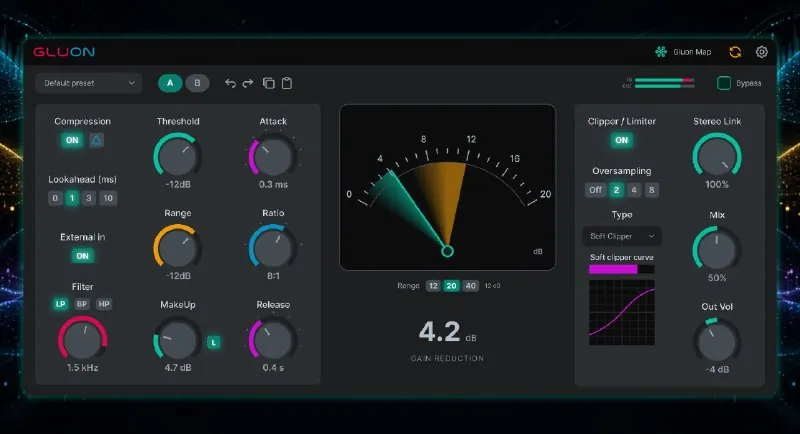Click the 0.4 s Release value
This screenshot has width=800, height=434.
point(273,367)
